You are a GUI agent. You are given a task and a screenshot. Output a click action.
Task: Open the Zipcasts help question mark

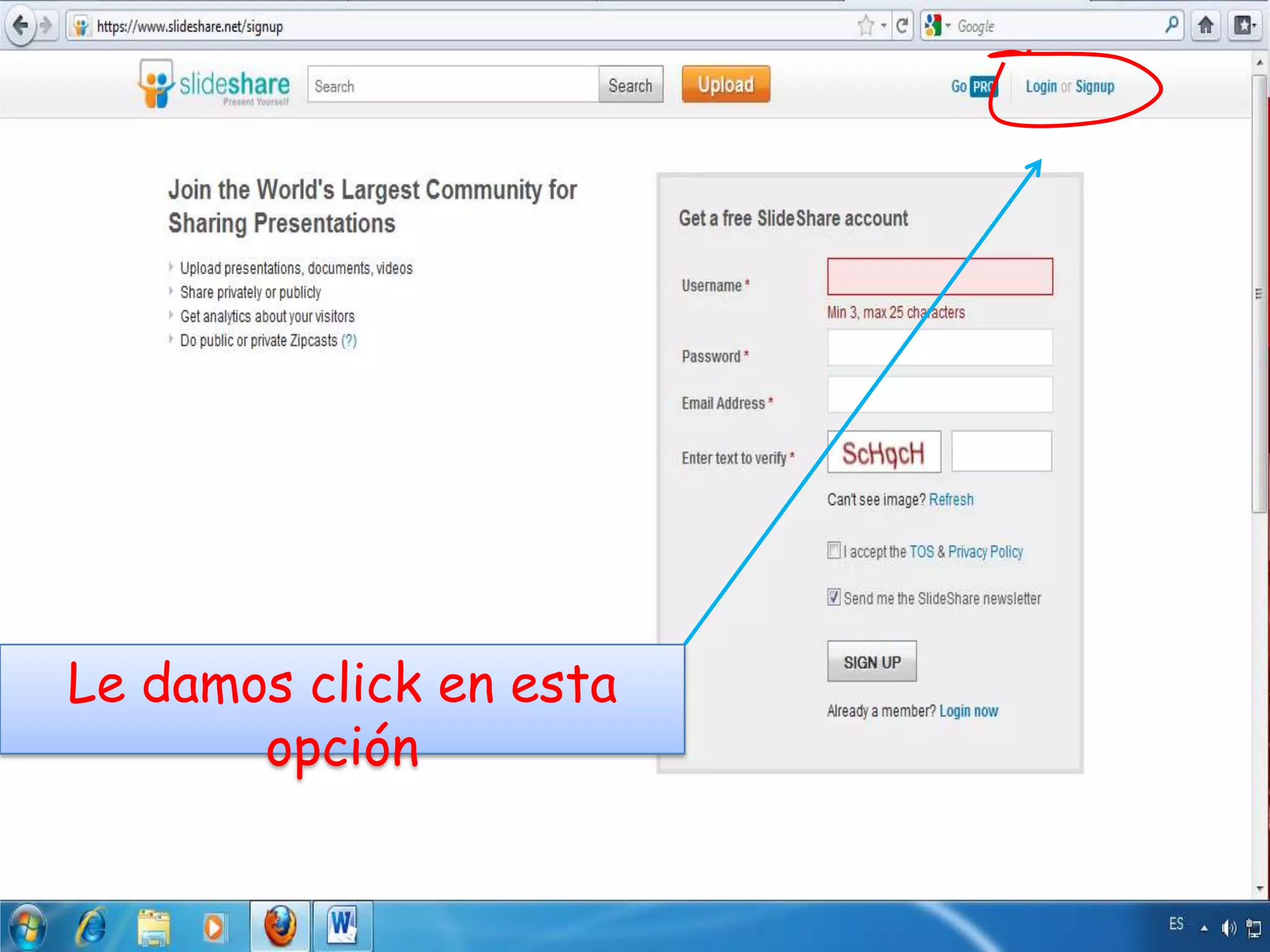click(x=349, y=341)
